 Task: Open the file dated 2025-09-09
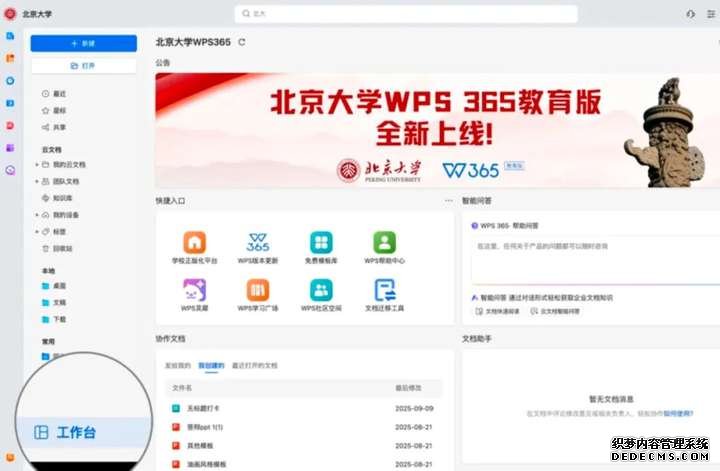point(303,408)
